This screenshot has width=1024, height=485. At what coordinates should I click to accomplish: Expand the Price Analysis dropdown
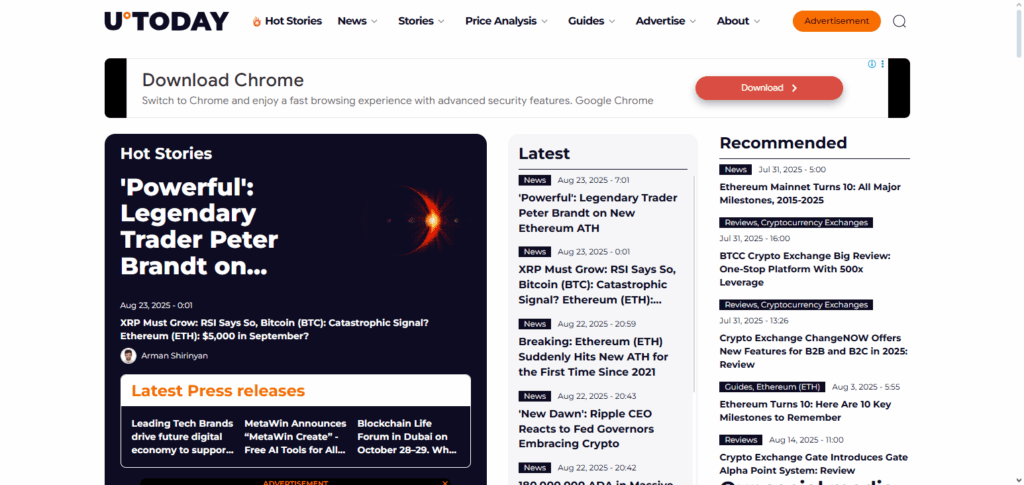click(506, 21)
